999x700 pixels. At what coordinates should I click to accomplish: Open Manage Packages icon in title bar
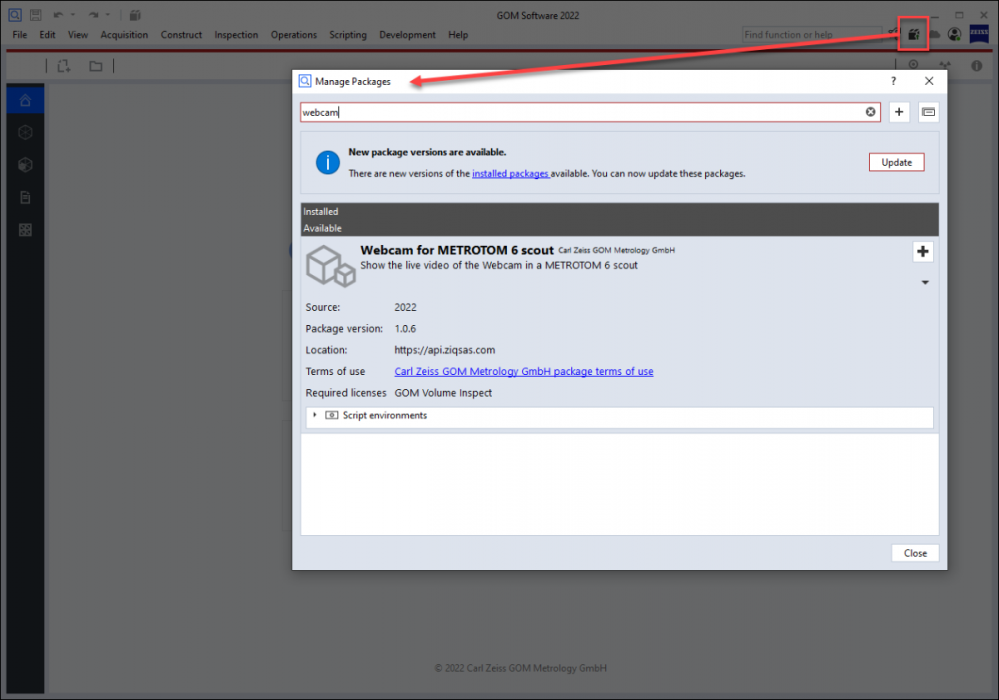click(913, 35)
